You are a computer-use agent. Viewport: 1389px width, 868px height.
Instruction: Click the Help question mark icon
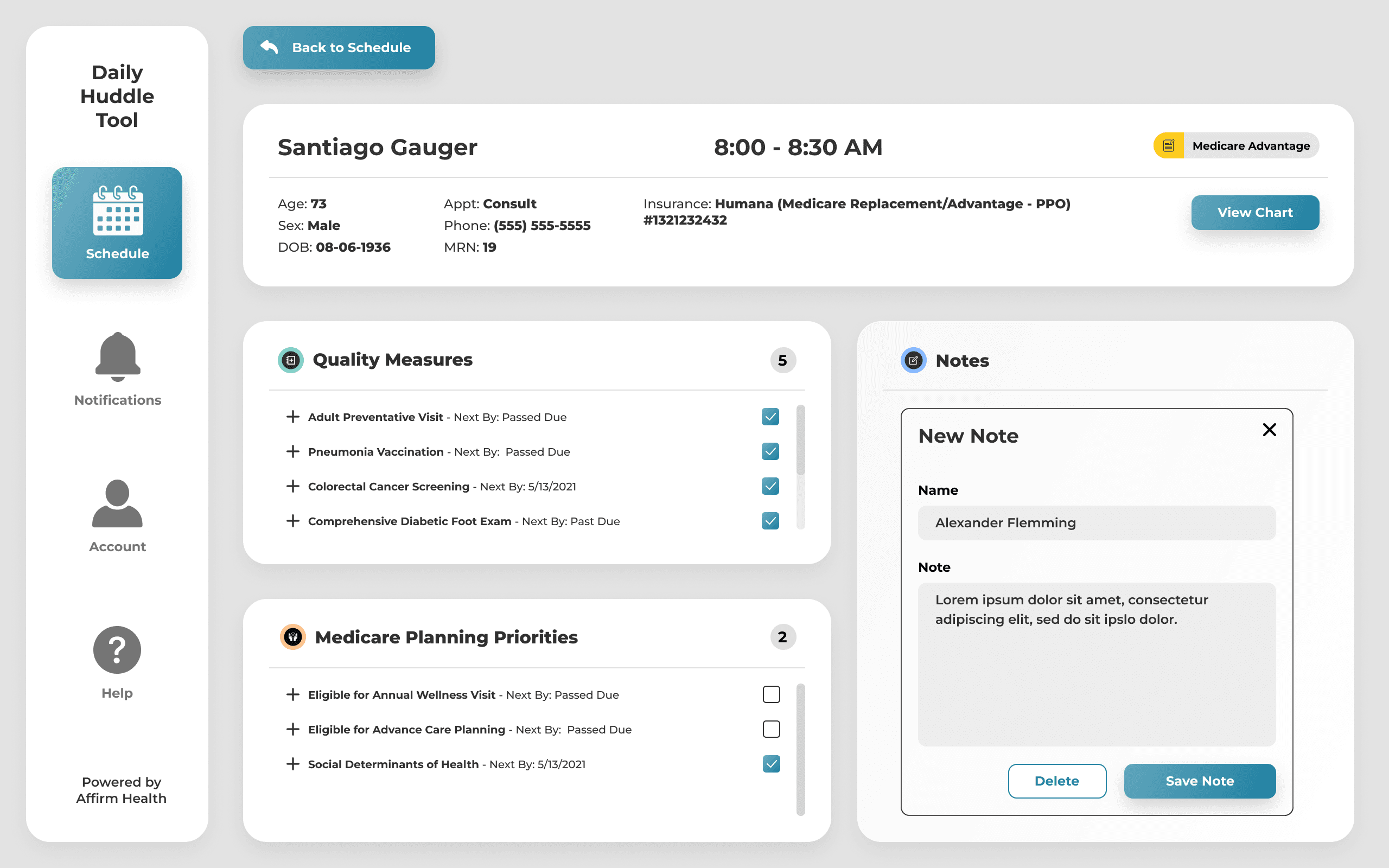117,650
